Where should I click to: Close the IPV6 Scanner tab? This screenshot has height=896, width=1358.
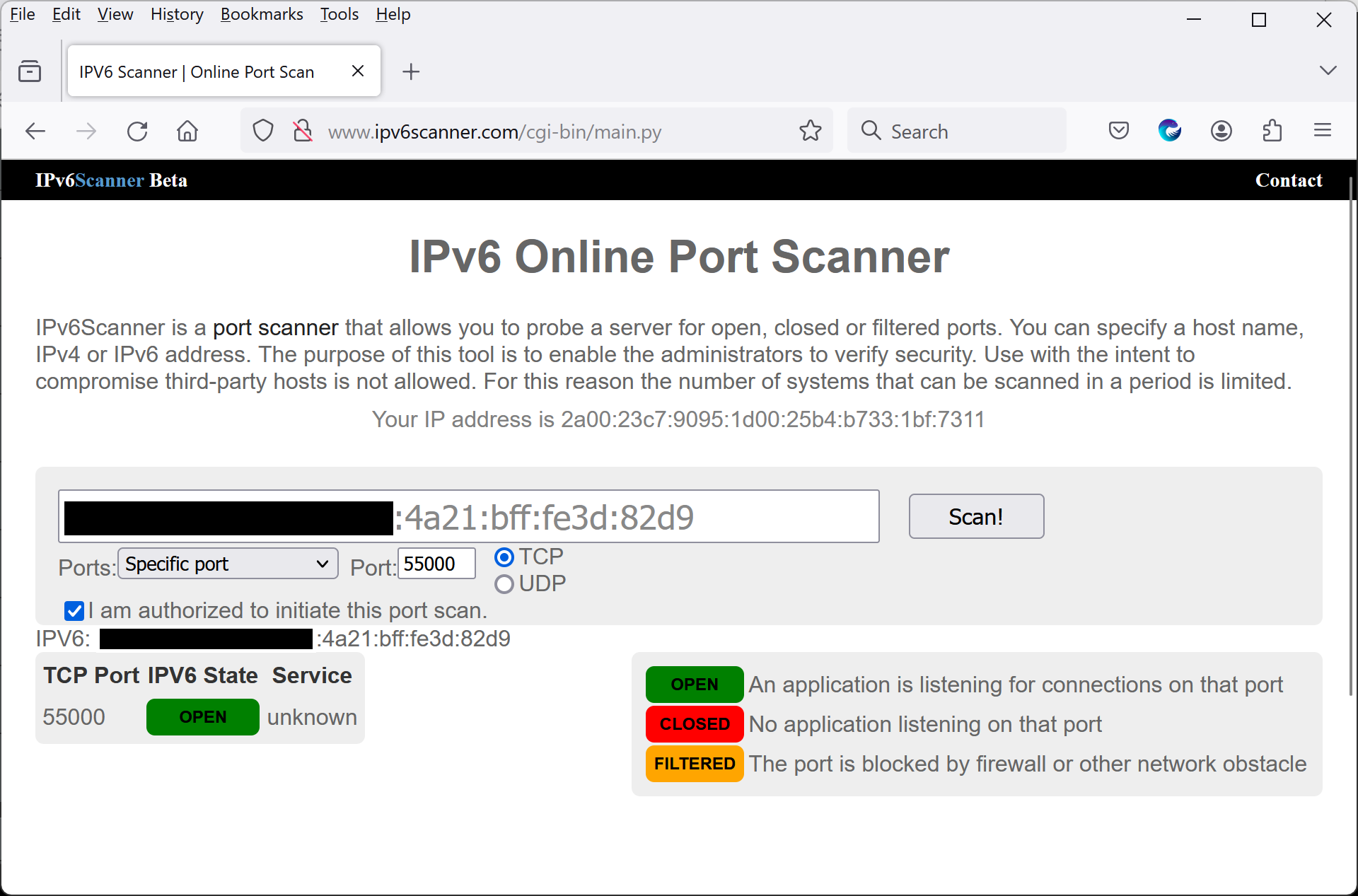[x=358, y=71]
